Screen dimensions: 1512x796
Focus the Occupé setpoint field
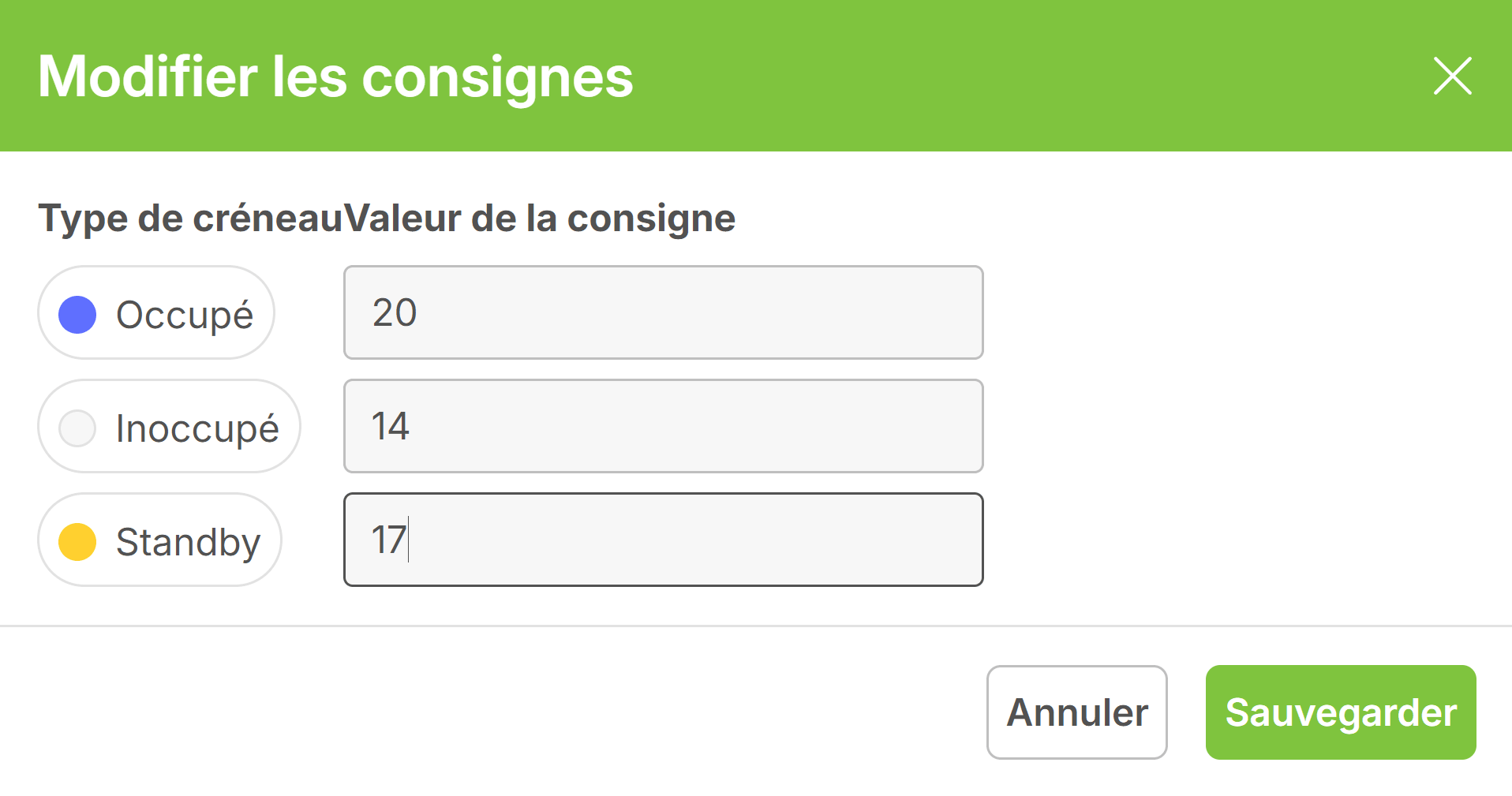click(x=663, y=312)
